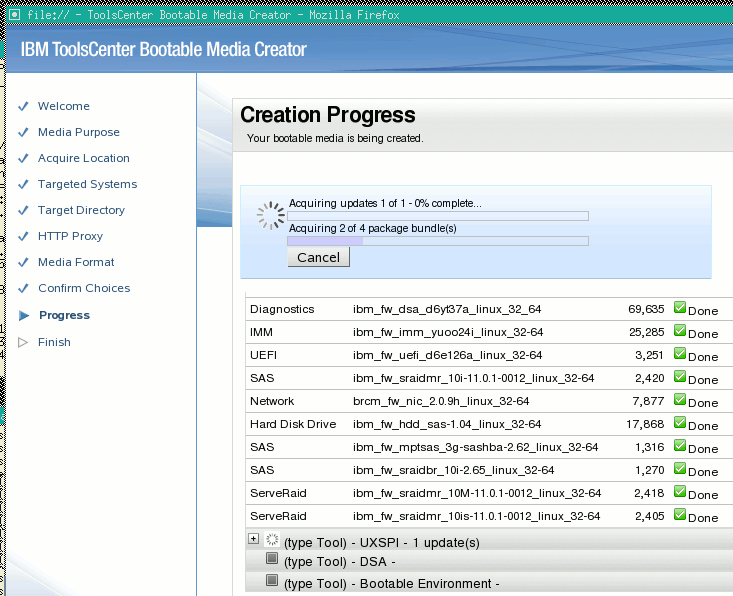733x596 pixels.
Task: Click ibm_fw_dsa_d6yt37a_linux_32_64 file name
Action: [x=447, y=309]
